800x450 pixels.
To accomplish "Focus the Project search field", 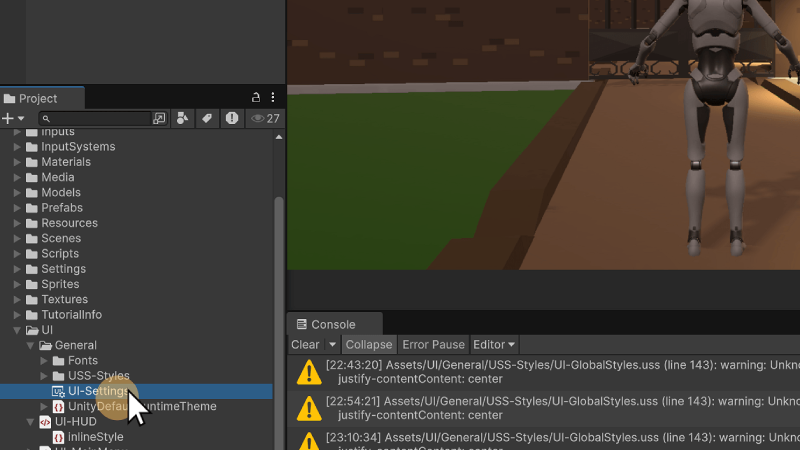I will (x=95, y=118).
